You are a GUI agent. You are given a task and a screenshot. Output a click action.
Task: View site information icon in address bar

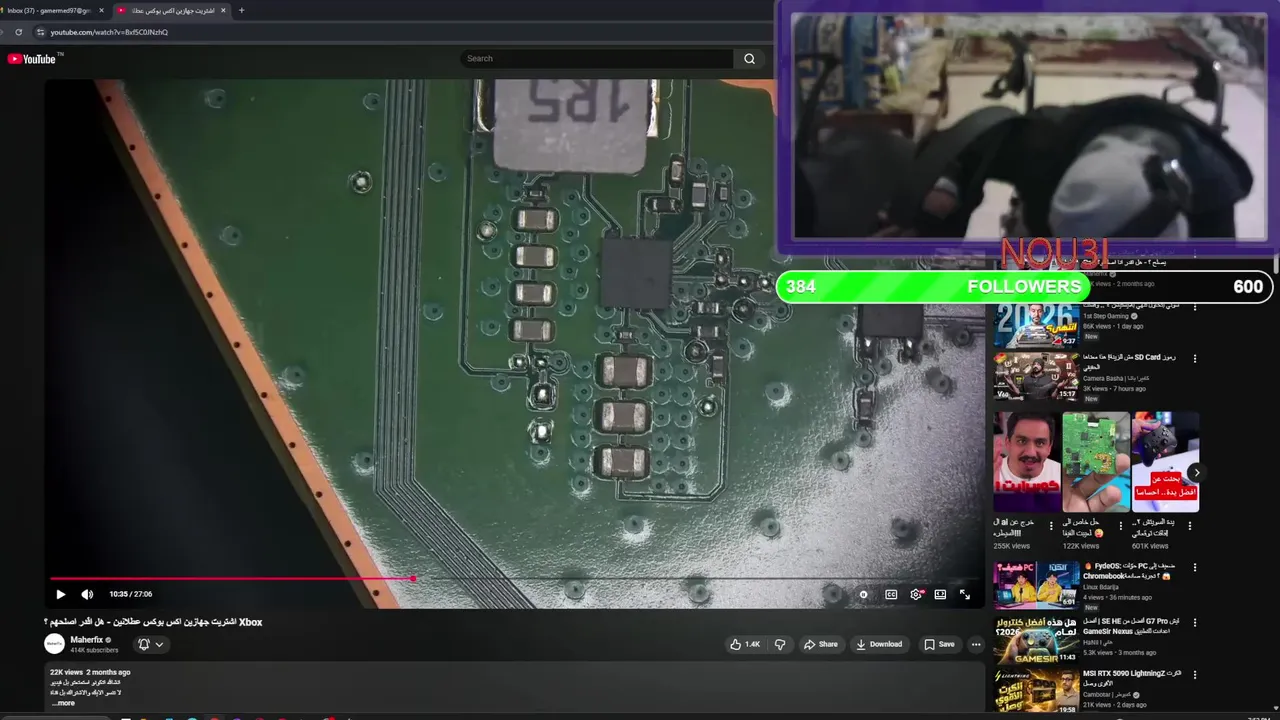click(40, 32)
